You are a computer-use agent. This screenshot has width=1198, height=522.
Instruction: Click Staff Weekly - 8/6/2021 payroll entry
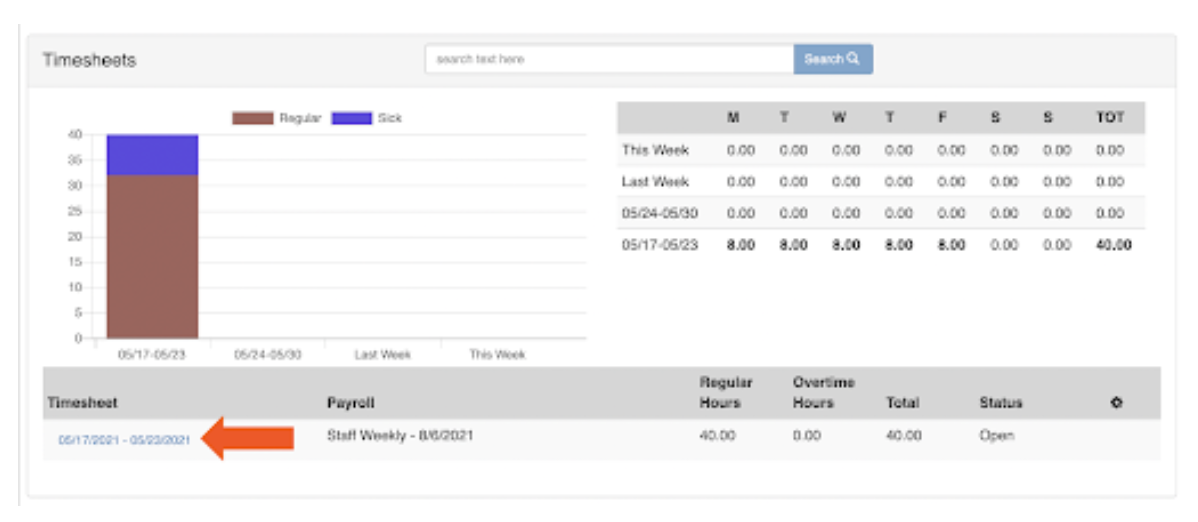[400, 436]
